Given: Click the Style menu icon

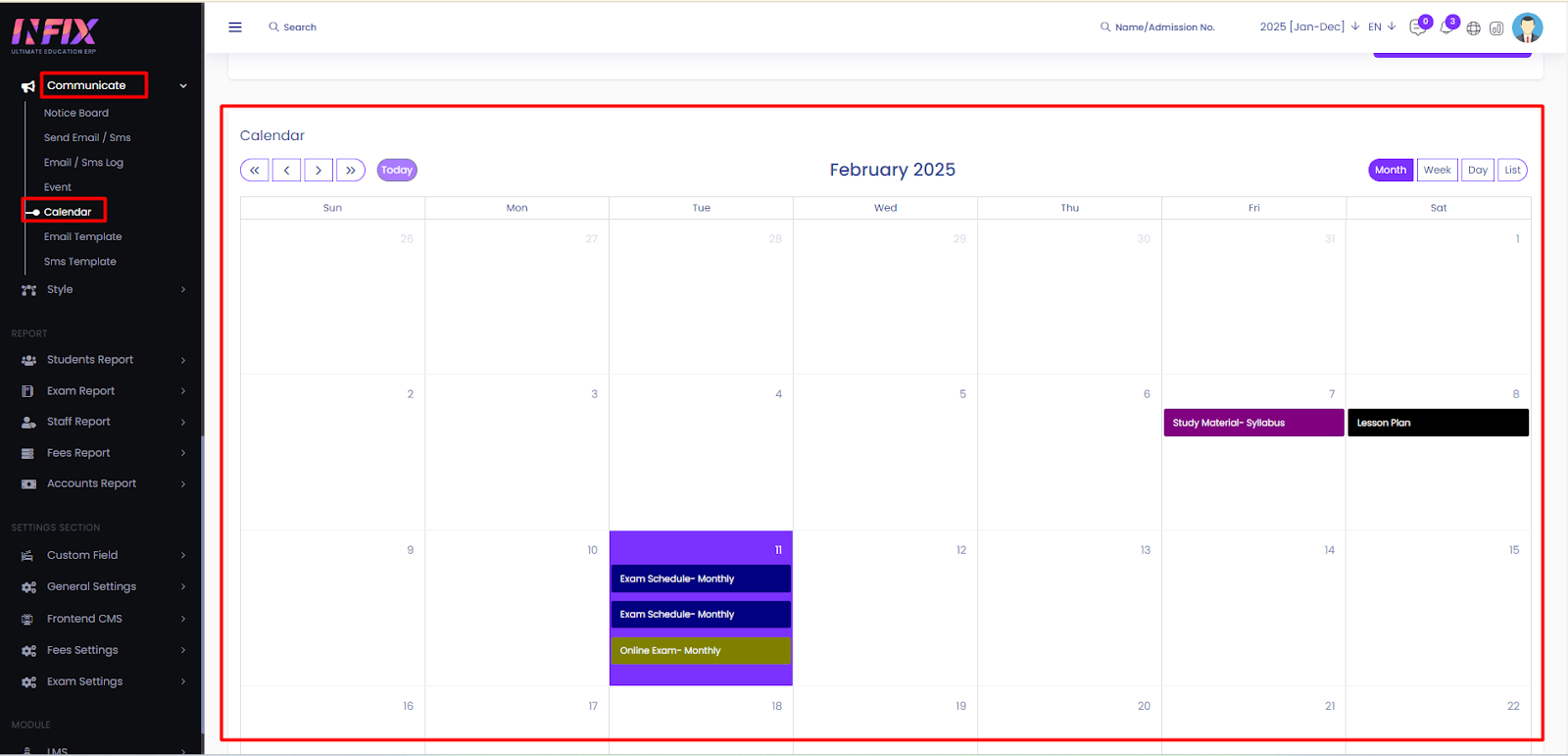Looking at the screenshot, I should point(28,290).
